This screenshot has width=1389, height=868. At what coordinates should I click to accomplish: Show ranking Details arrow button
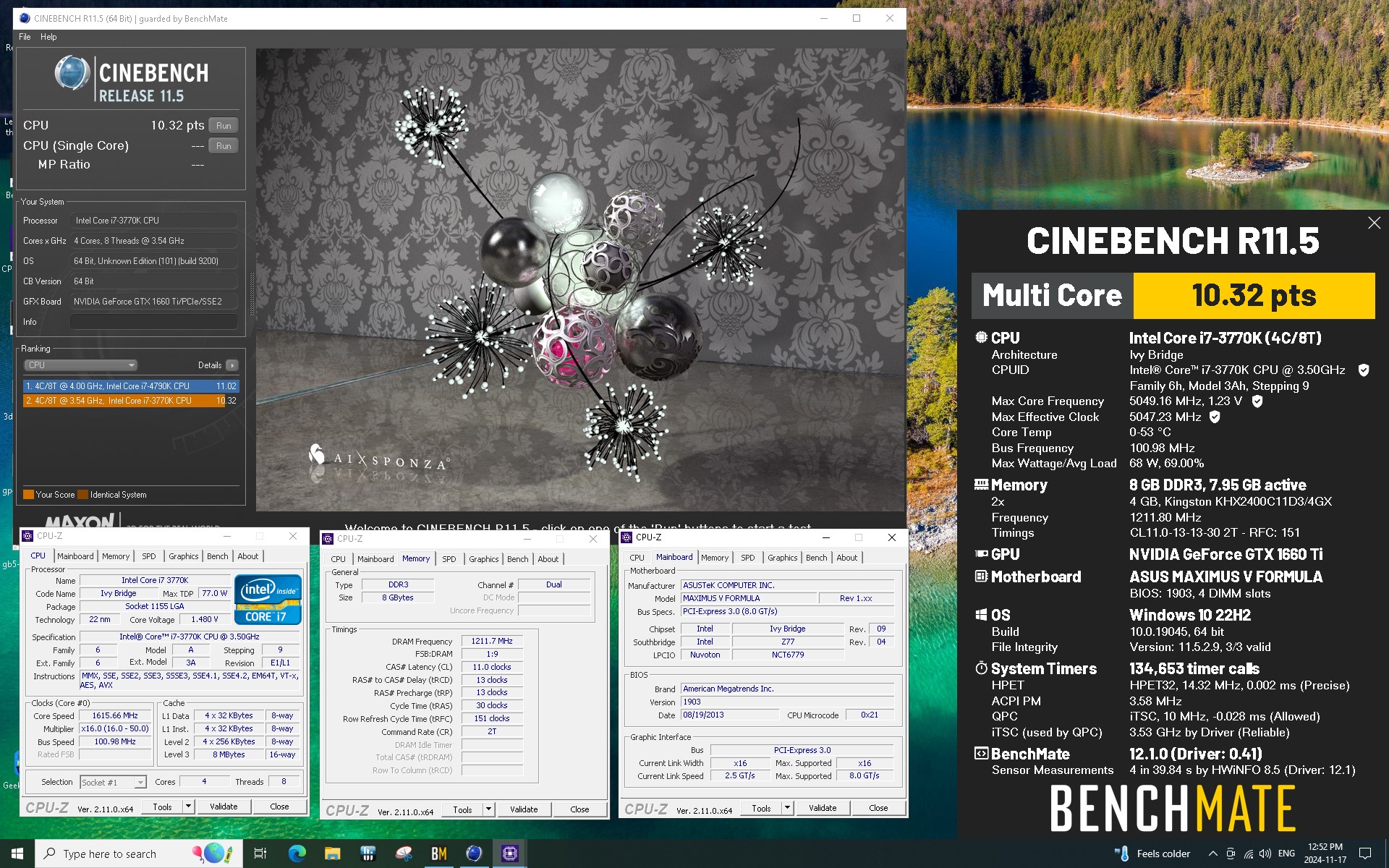click(231, 365)
